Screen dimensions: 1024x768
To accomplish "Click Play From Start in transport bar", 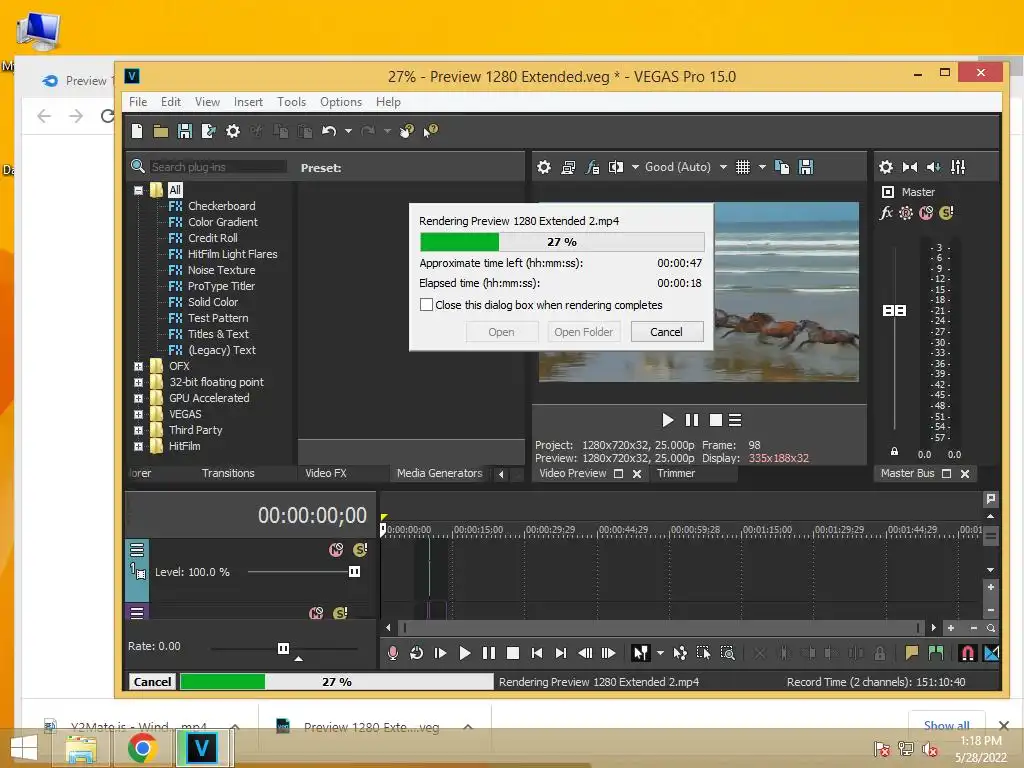I will pyautogui.click(x=440, y=653).
